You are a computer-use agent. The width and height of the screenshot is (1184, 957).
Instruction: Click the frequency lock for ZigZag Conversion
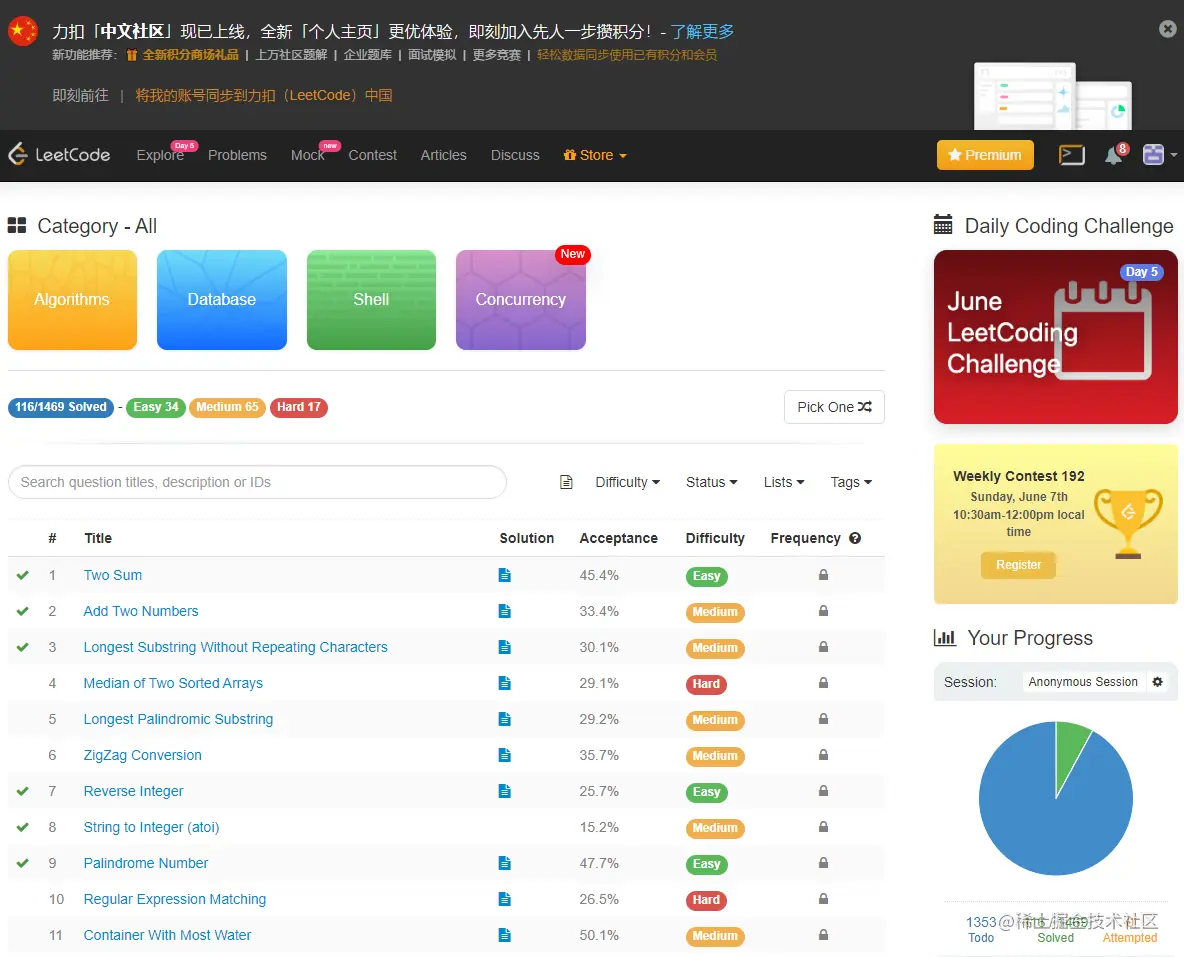click(823, 755)
